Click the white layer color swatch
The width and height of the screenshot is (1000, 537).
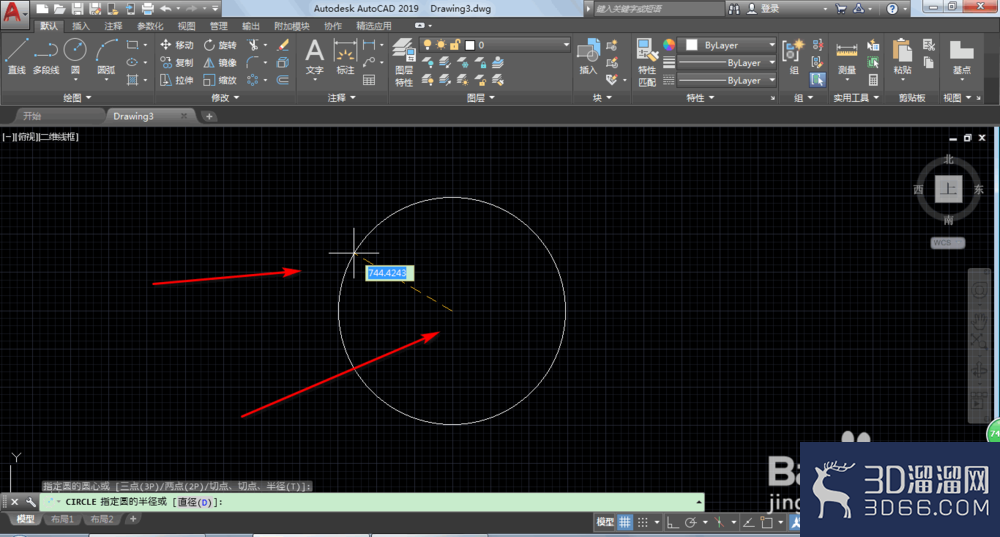[x=470, y=45]
